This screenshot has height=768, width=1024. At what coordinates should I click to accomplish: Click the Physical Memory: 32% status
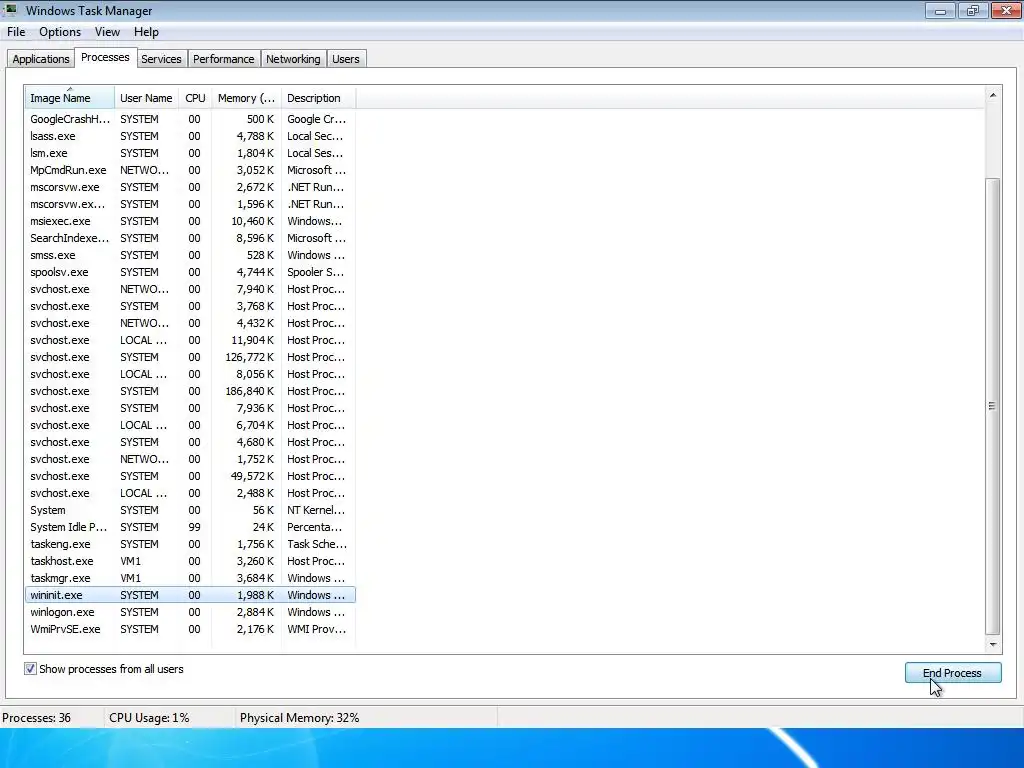[300, 717]
